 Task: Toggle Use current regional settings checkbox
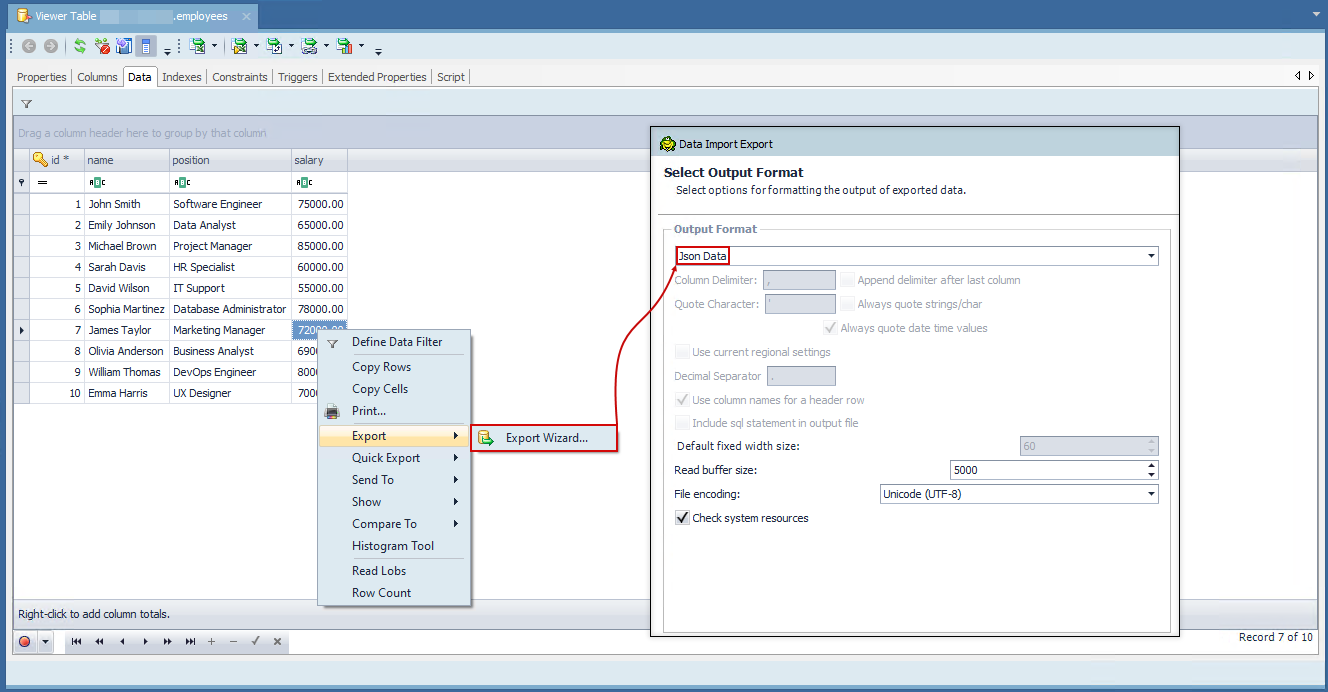682,352
